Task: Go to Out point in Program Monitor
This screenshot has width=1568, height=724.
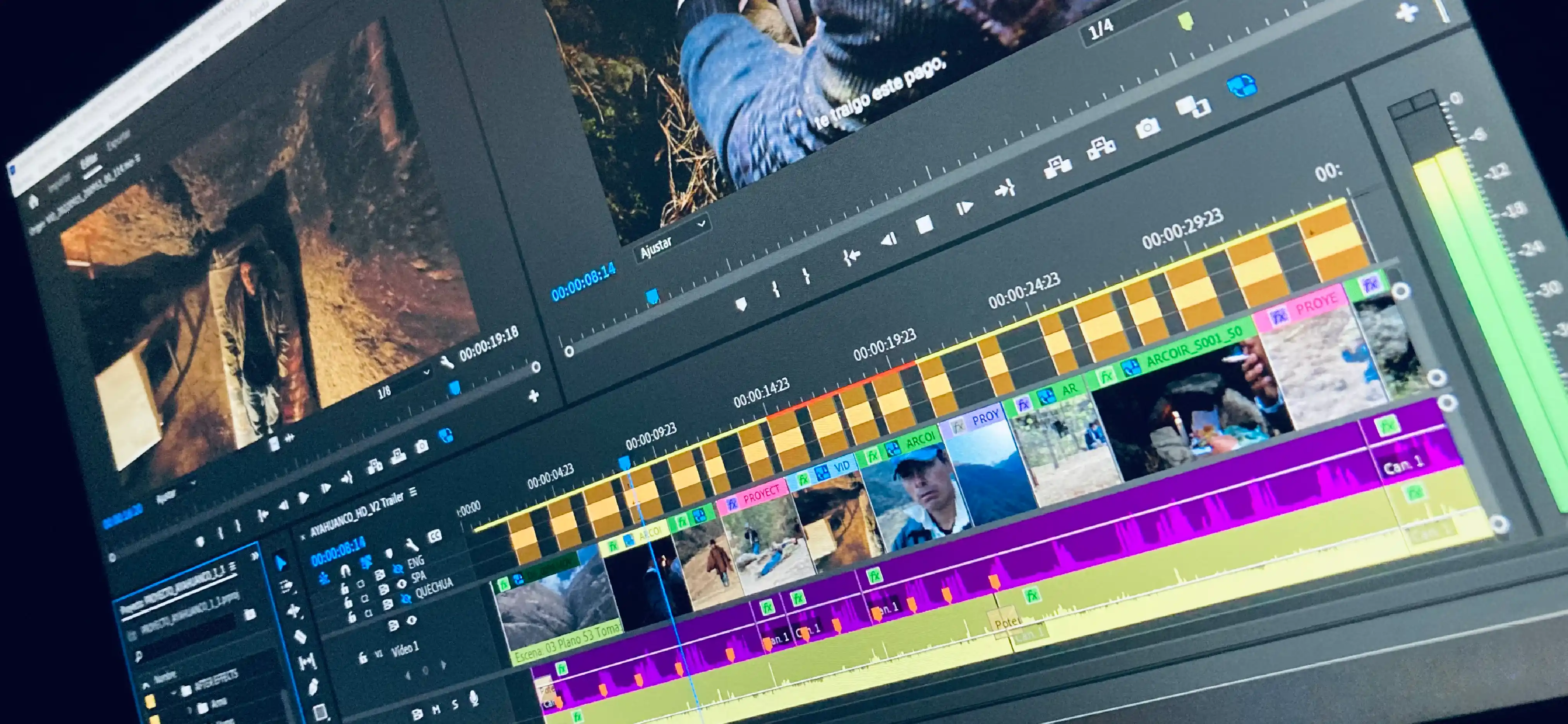Action: 1005,188
